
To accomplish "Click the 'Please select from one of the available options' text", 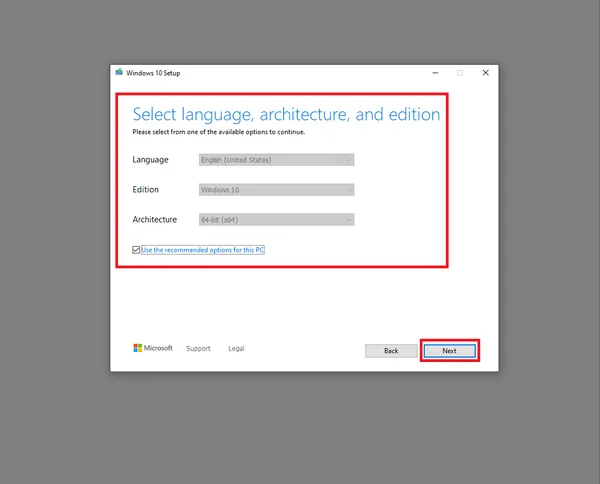I will tap(218, 132).
